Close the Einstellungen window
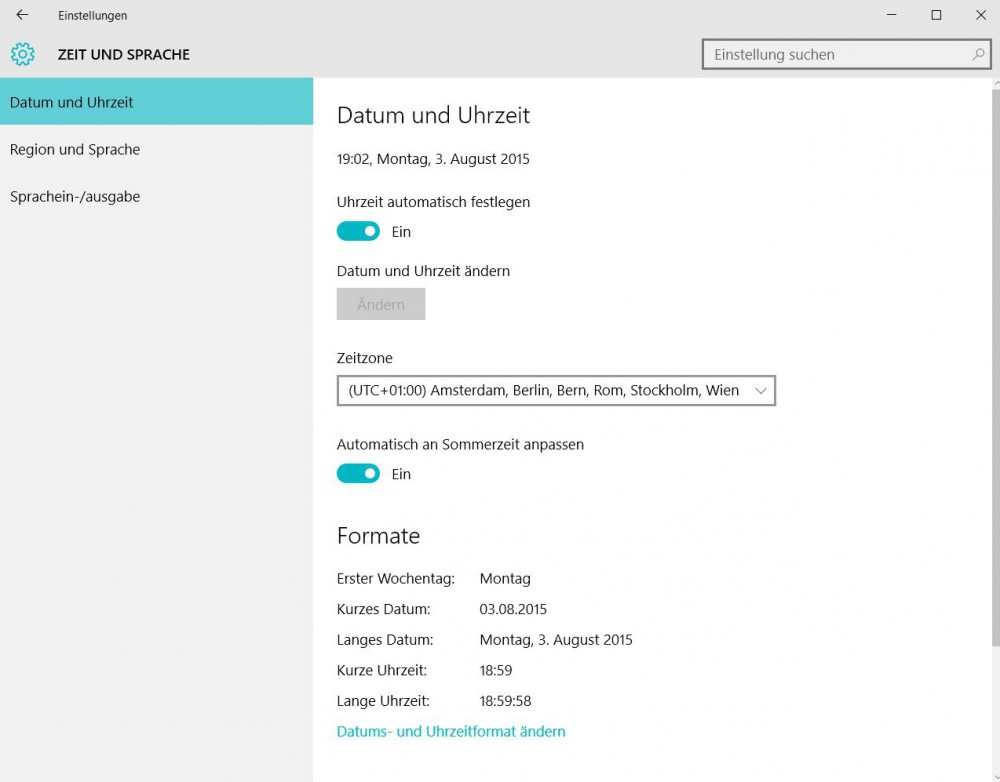The width and height of the screenshot is (1000, 782). click(980, 15)
